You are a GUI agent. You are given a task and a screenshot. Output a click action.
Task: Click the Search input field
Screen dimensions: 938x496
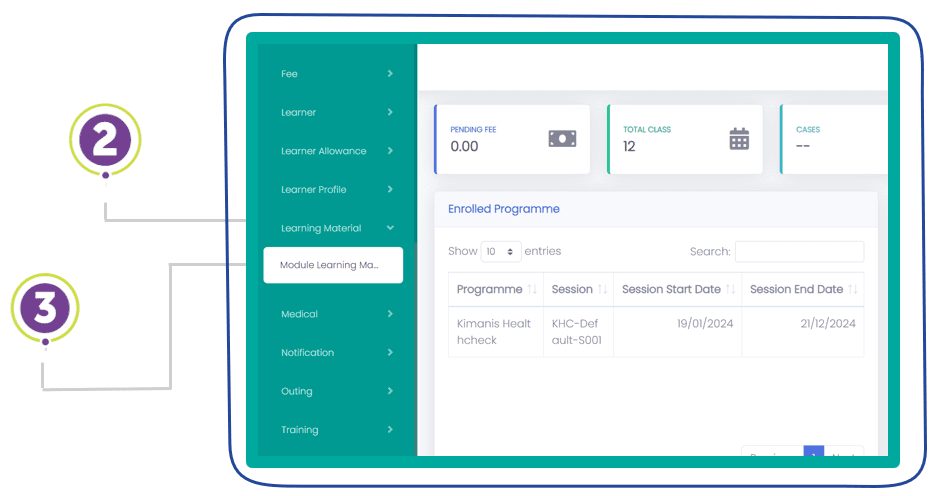tap(799, 252)
